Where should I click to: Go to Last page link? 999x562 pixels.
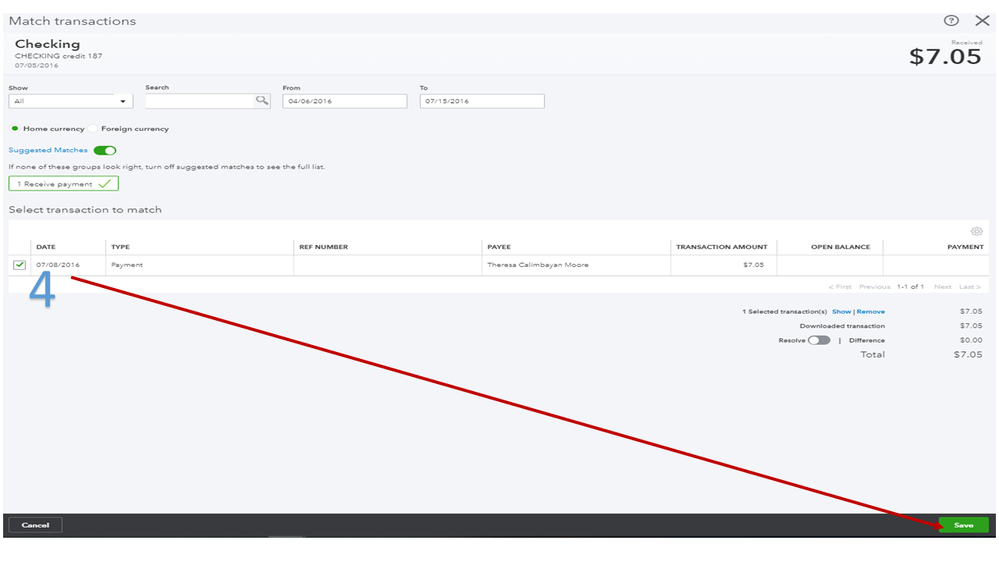tap(970, 287)
